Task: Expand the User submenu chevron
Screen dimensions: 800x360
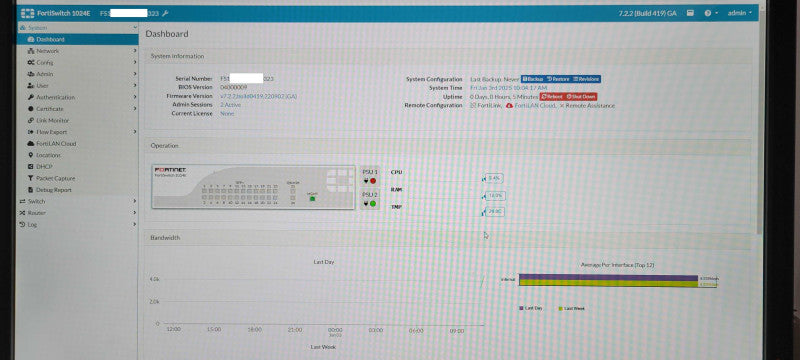Action: tap(135, 86)
